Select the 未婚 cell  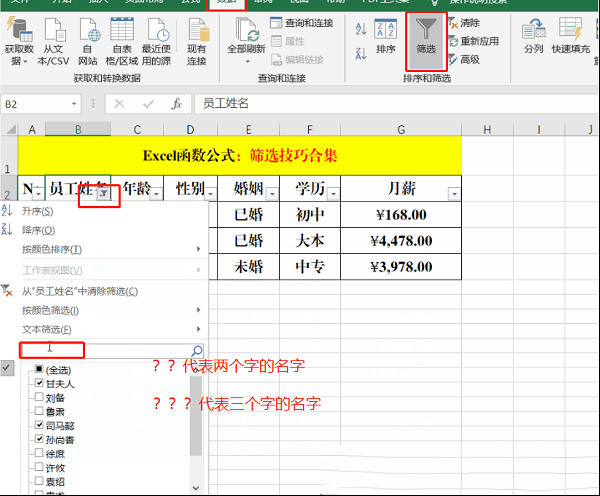coord(249,267)
